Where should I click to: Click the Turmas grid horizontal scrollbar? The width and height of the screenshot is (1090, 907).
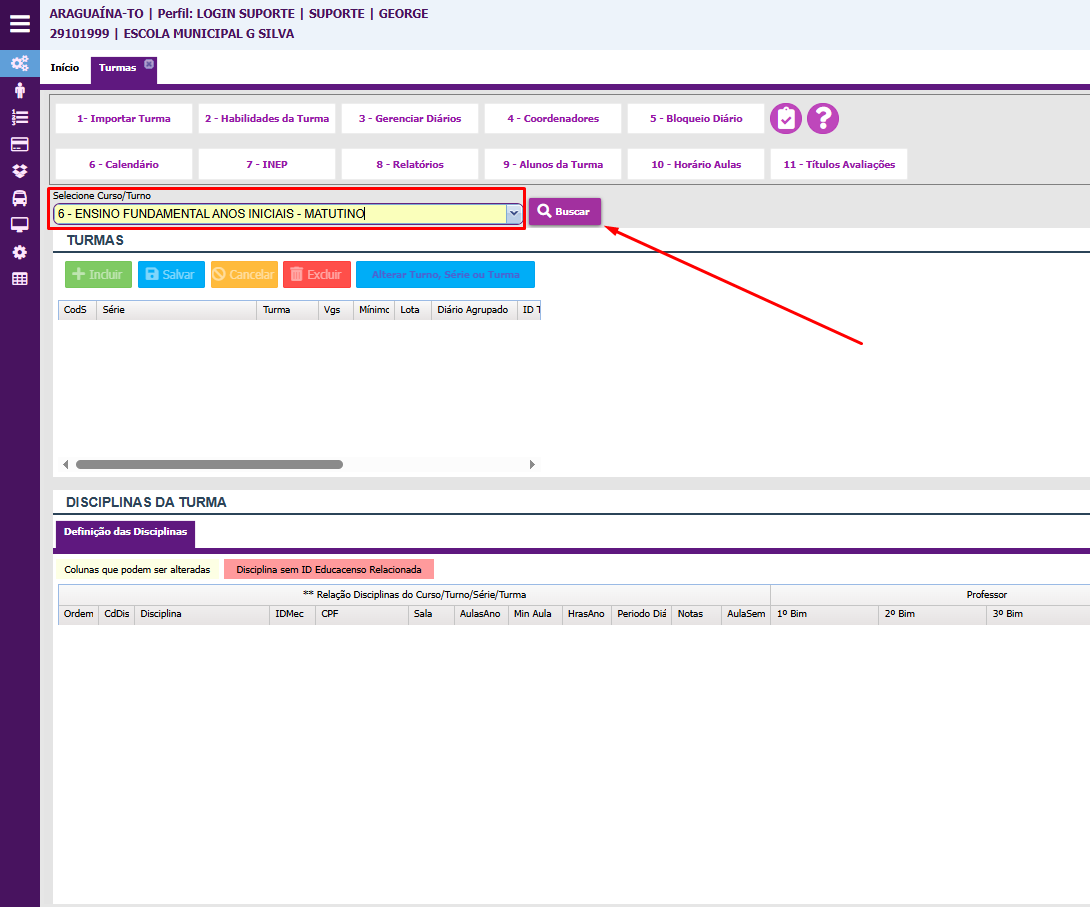tap(209, 465)
